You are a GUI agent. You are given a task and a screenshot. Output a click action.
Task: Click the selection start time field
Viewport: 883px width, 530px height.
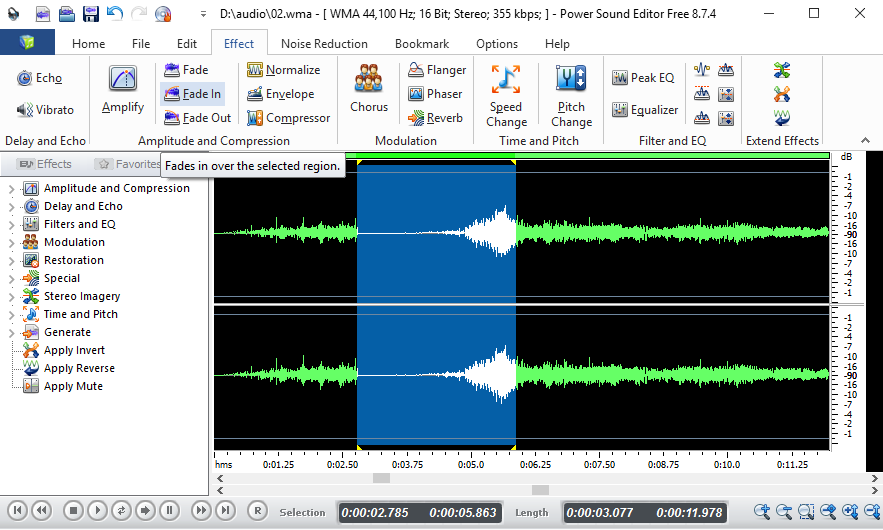click(x=375, y=513)
